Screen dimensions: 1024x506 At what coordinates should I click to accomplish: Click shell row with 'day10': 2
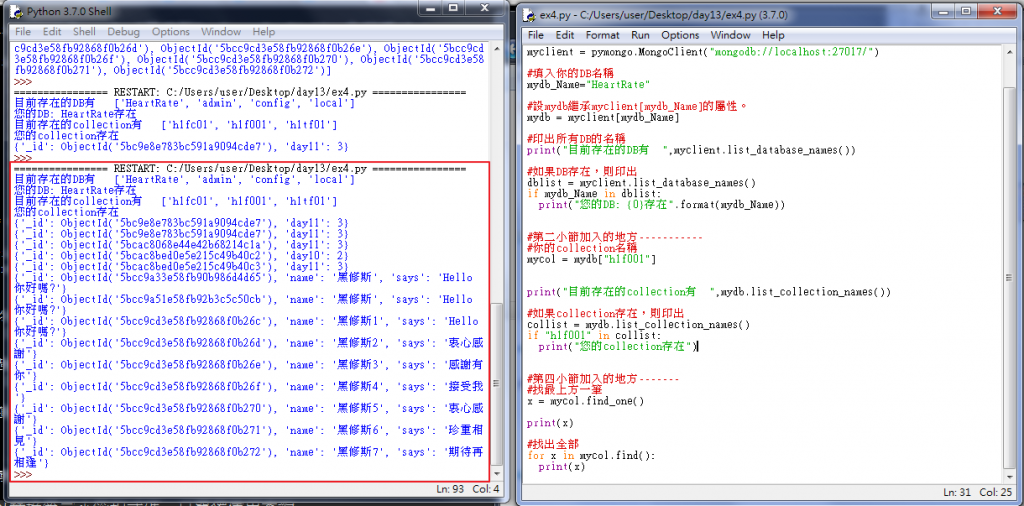(181, 255)
